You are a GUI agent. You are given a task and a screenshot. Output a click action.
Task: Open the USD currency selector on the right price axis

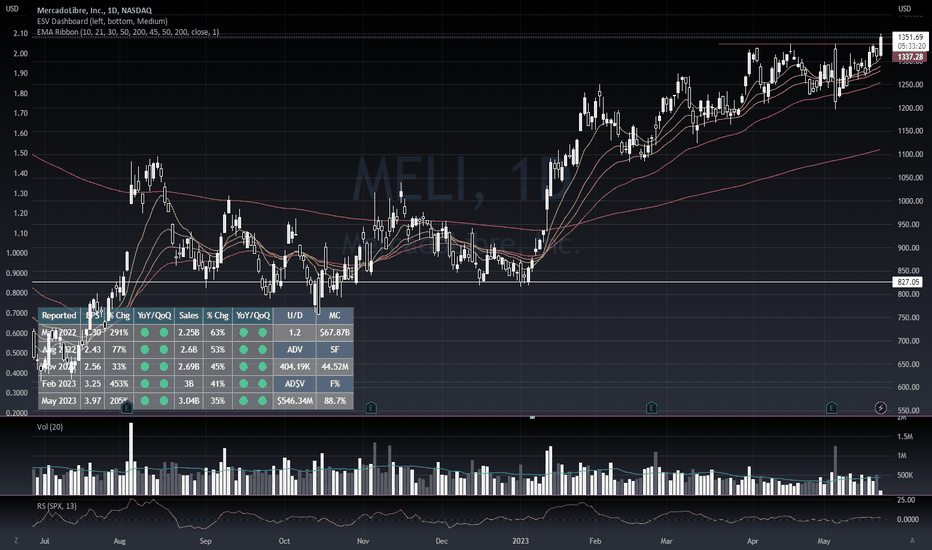click(904, 8)
